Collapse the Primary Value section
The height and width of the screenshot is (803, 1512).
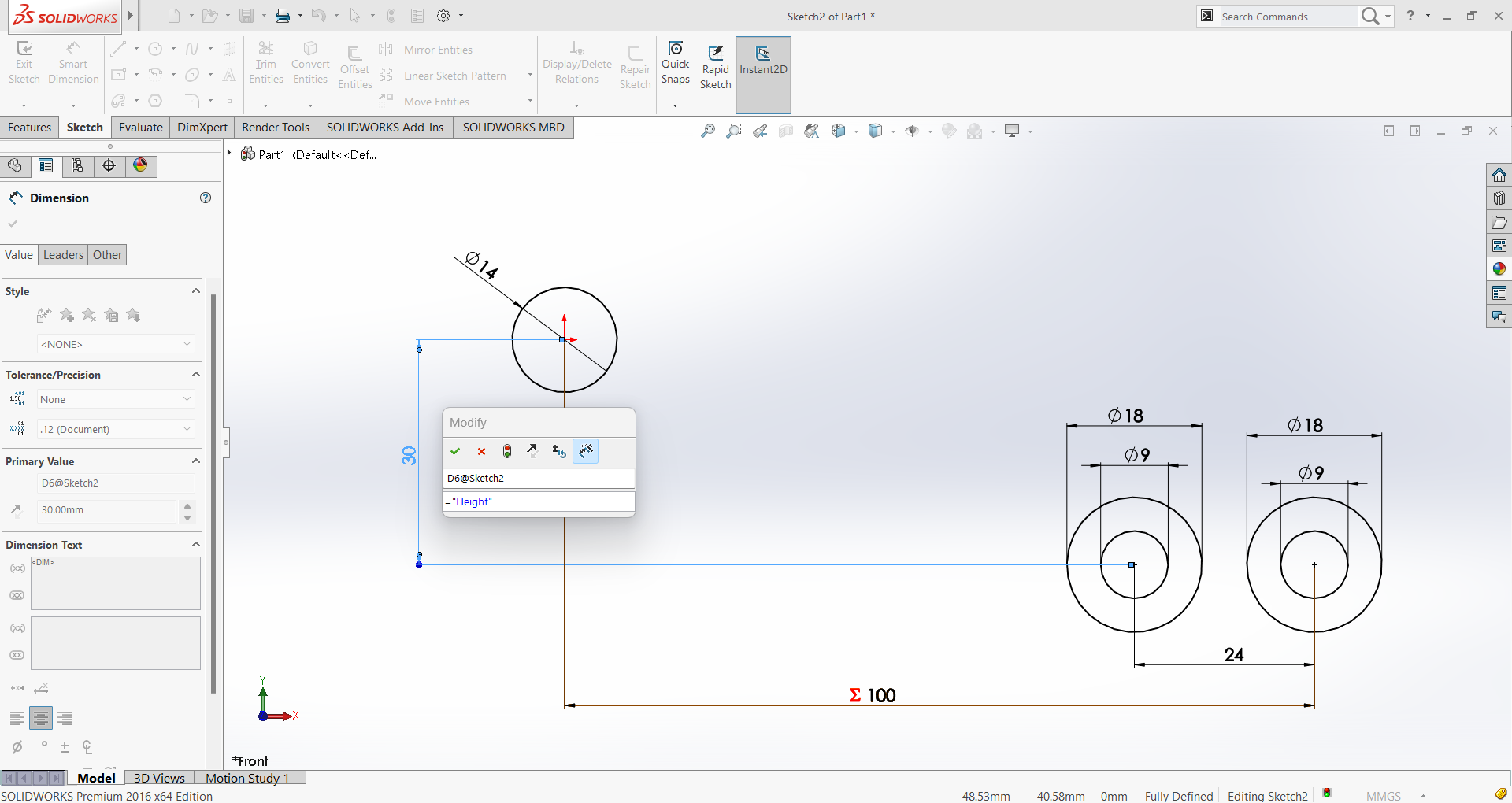[196, 461]
